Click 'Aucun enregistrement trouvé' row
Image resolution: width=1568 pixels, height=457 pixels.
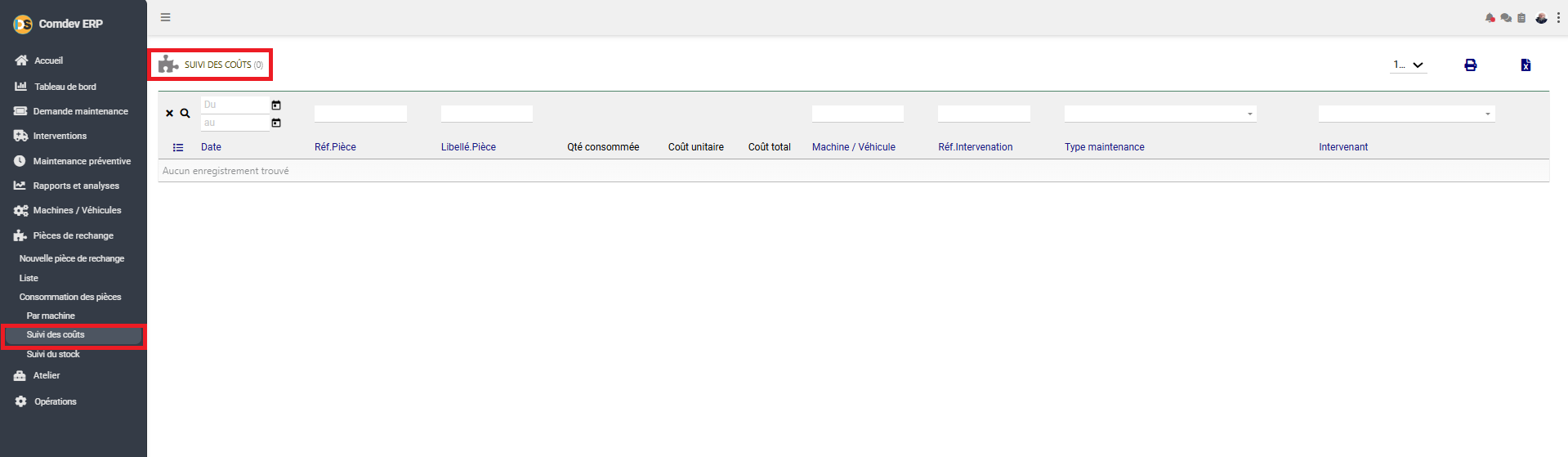854,171
